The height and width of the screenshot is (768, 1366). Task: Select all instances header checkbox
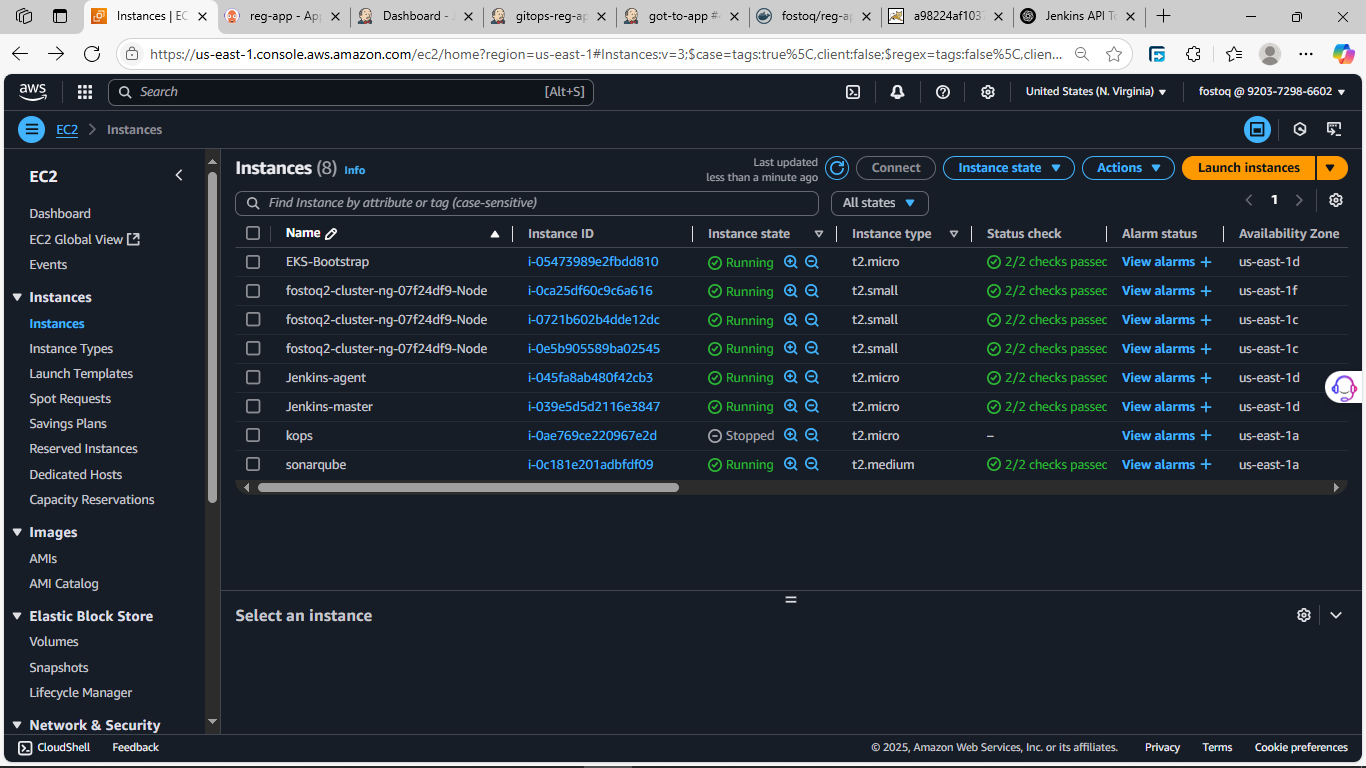(x=253, y=233)
